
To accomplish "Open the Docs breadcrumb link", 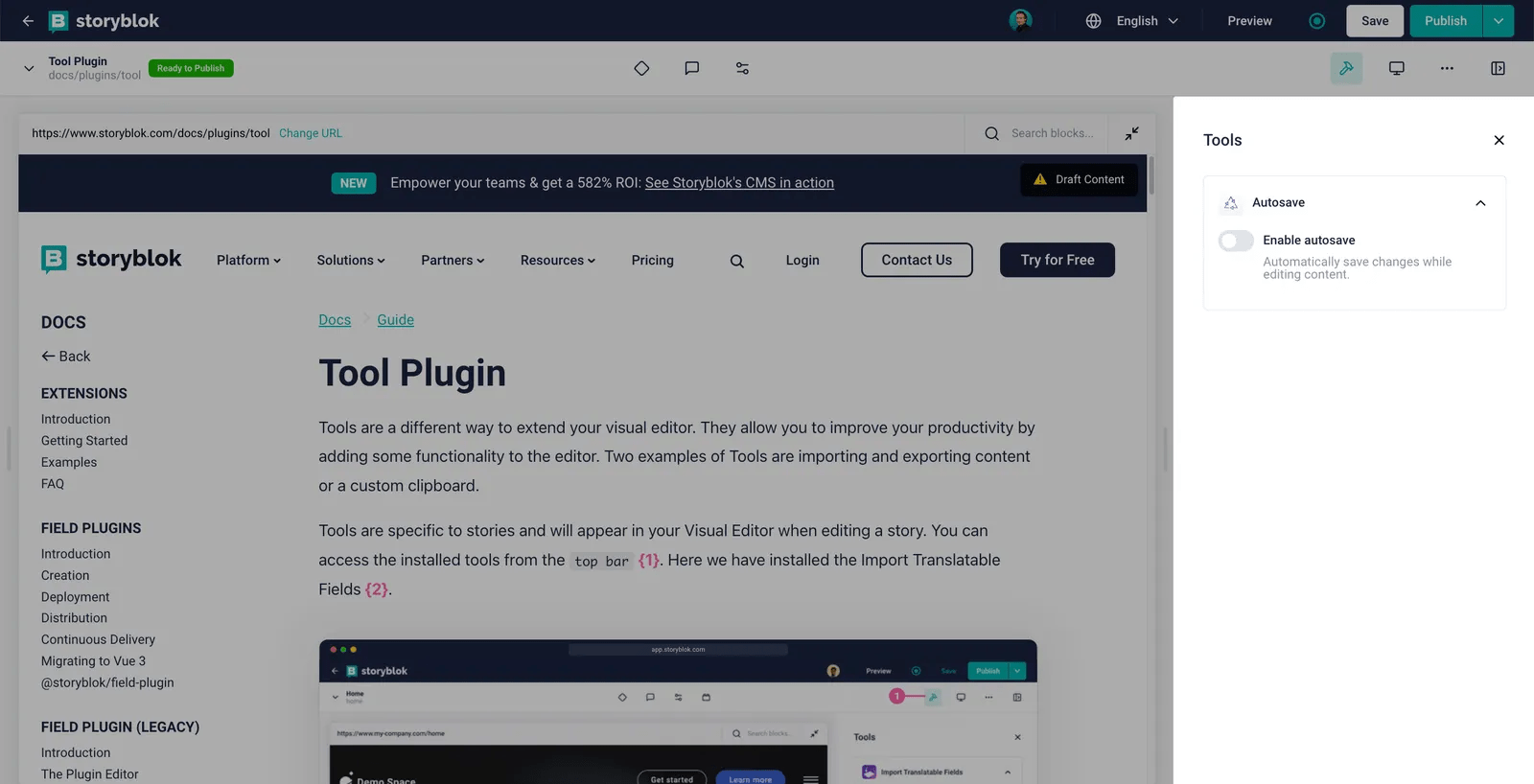I will (x=335, y=320).
